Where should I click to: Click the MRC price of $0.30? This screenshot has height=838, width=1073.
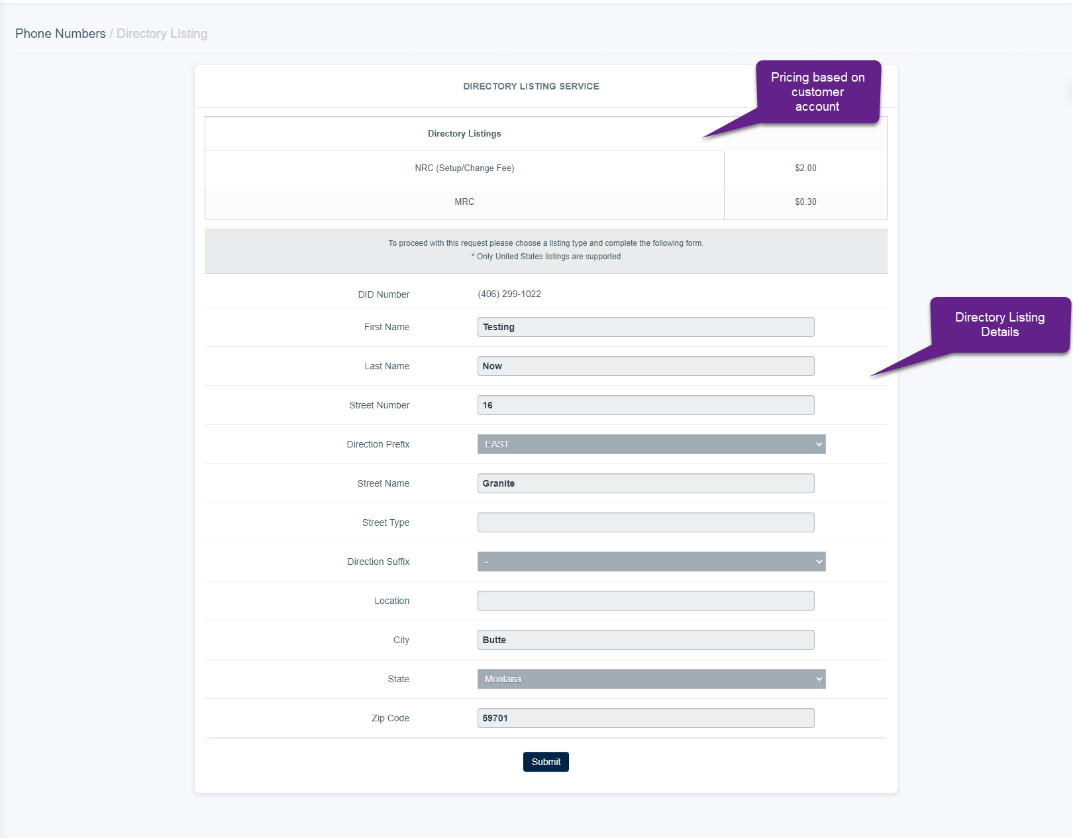click(805, 202)
